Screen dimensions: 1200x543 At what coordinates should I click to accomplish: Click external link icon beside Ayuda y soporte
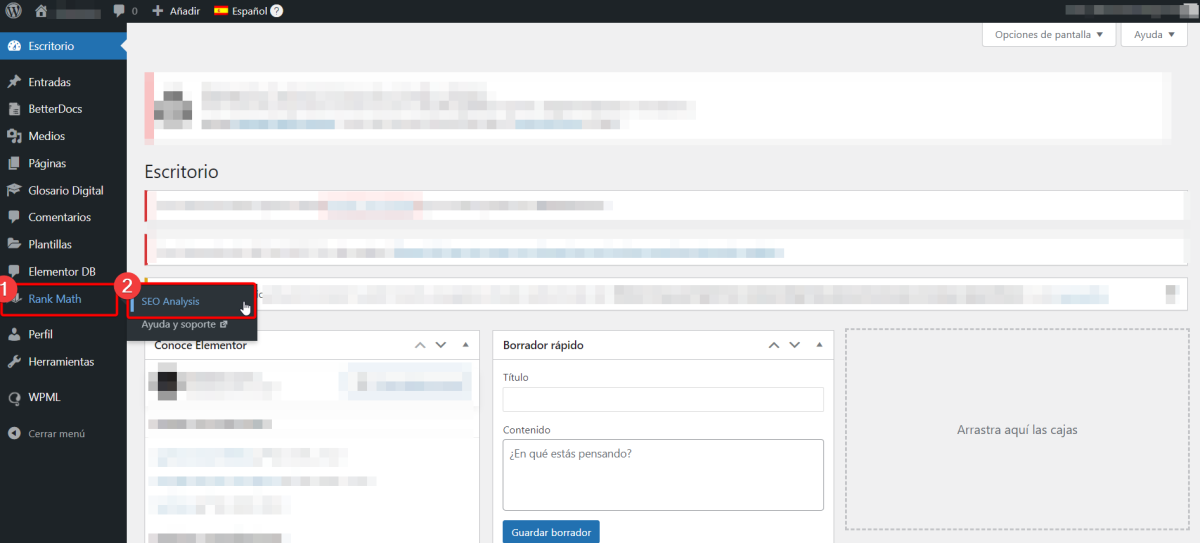tap(223, 325)
